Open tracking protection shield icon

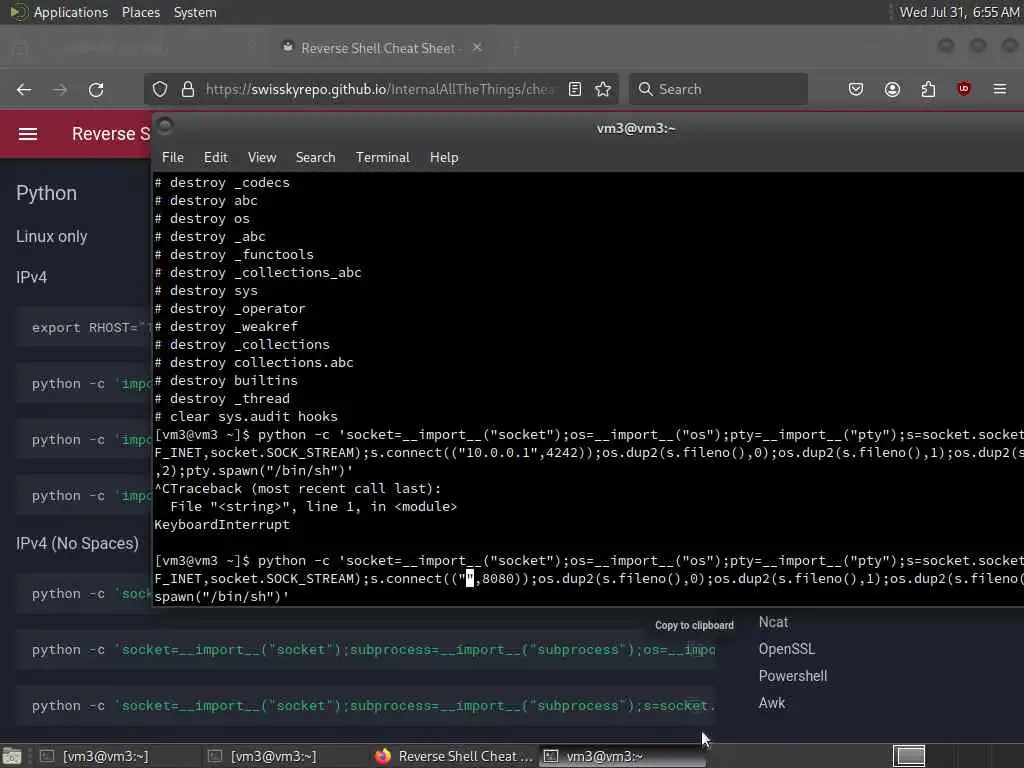pos(160,89)
